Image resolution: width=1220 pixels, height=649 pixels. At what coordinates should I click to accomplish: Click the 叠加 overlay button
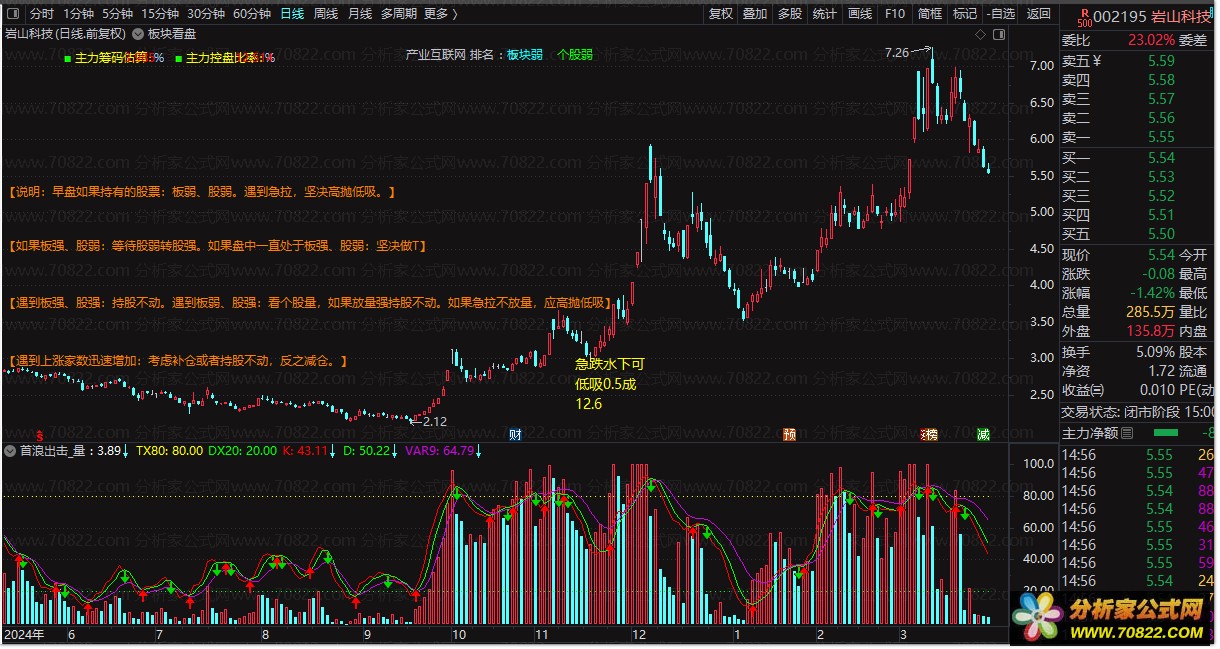(x=755, y=14)
